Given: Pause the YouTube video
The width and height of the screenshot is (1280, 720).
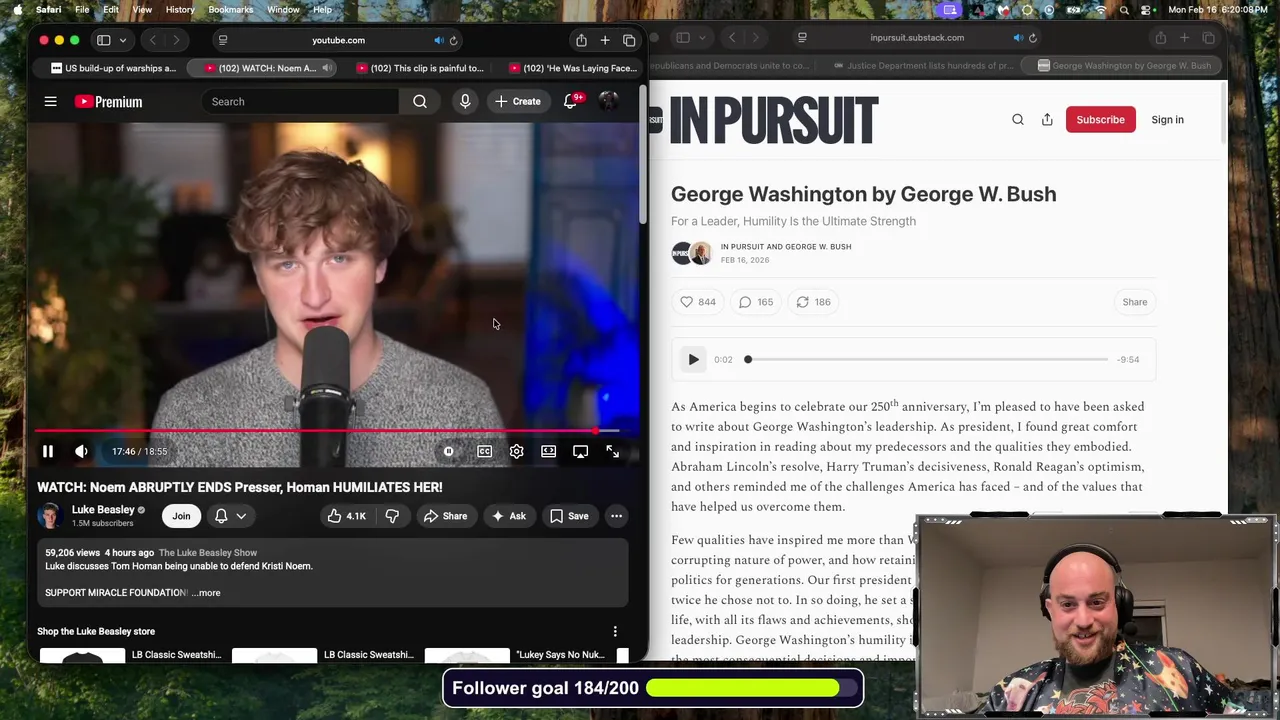Looking at the screenshot, I should pos(47,451).
